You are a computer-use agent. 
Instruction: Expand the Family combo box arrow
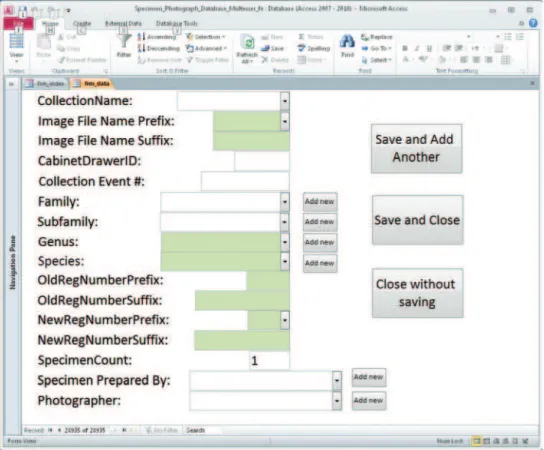click(x=284, y=202)
